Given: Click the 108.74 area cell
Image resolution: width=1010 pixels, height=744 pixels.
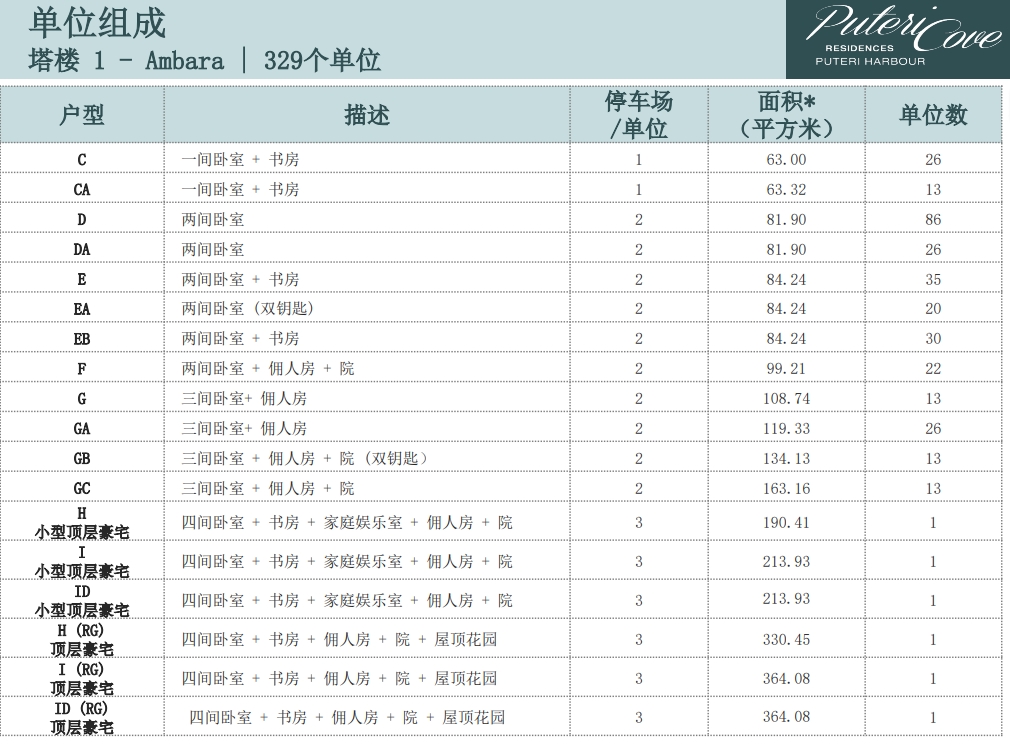Looking at the screenshot, I should tap(786, 398).
